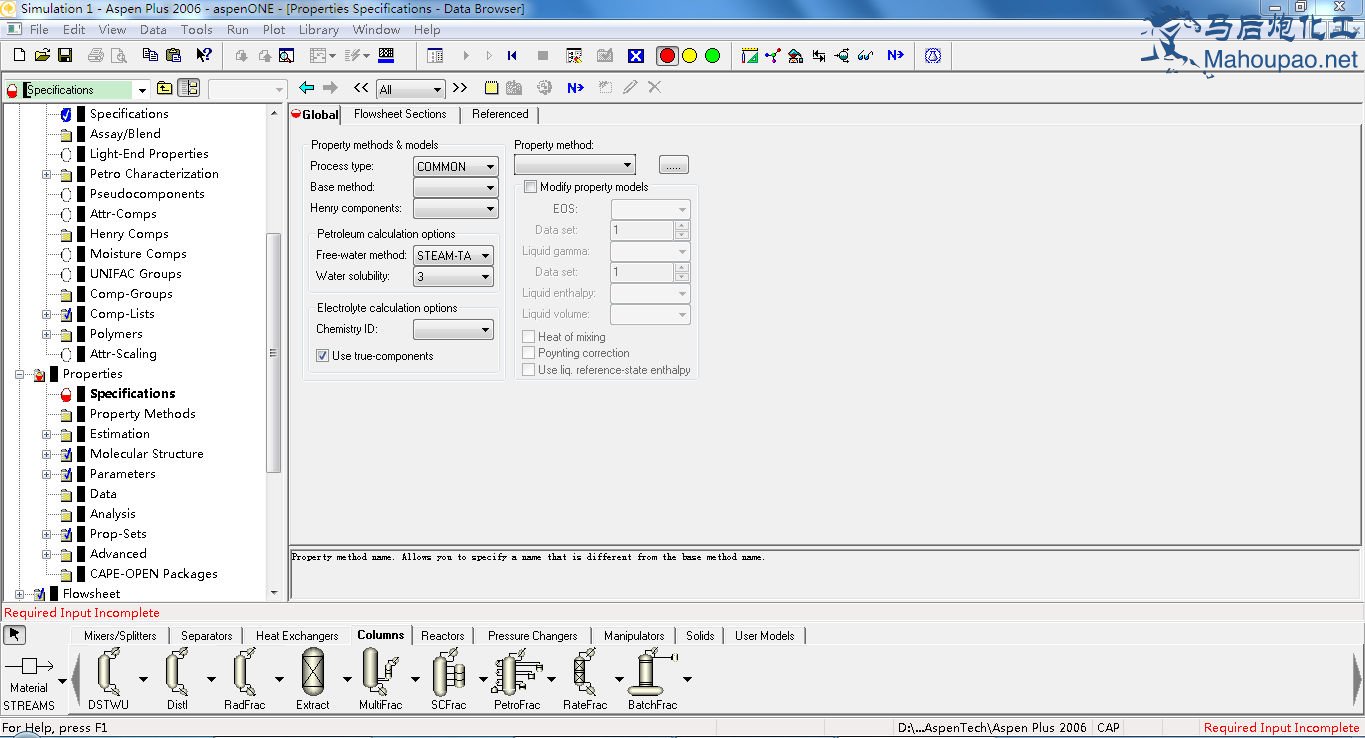Select Henry Comps in the tree
Viewport: 1365px width, 738px height.
[x=129, y=234]
